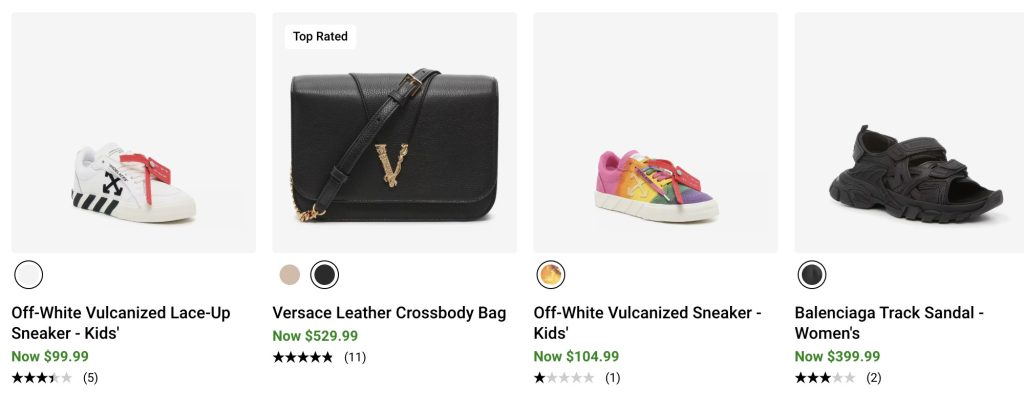
Task: Click Off-White Vulcanized Sneaker - Kids' title
Action: coord(647,323)
